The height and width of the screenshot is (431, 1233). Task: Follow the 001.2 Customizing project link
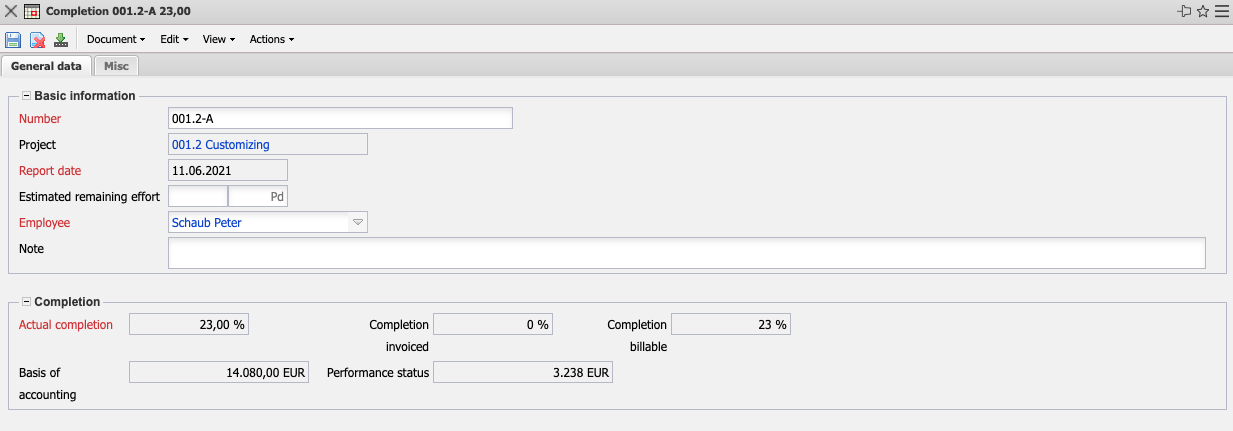(x=220, y=145)
